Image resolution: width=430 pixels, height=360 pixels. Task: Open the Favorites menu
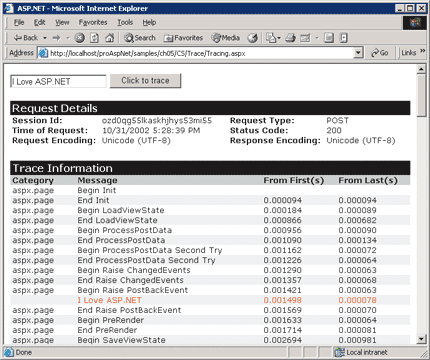(93, 22)
